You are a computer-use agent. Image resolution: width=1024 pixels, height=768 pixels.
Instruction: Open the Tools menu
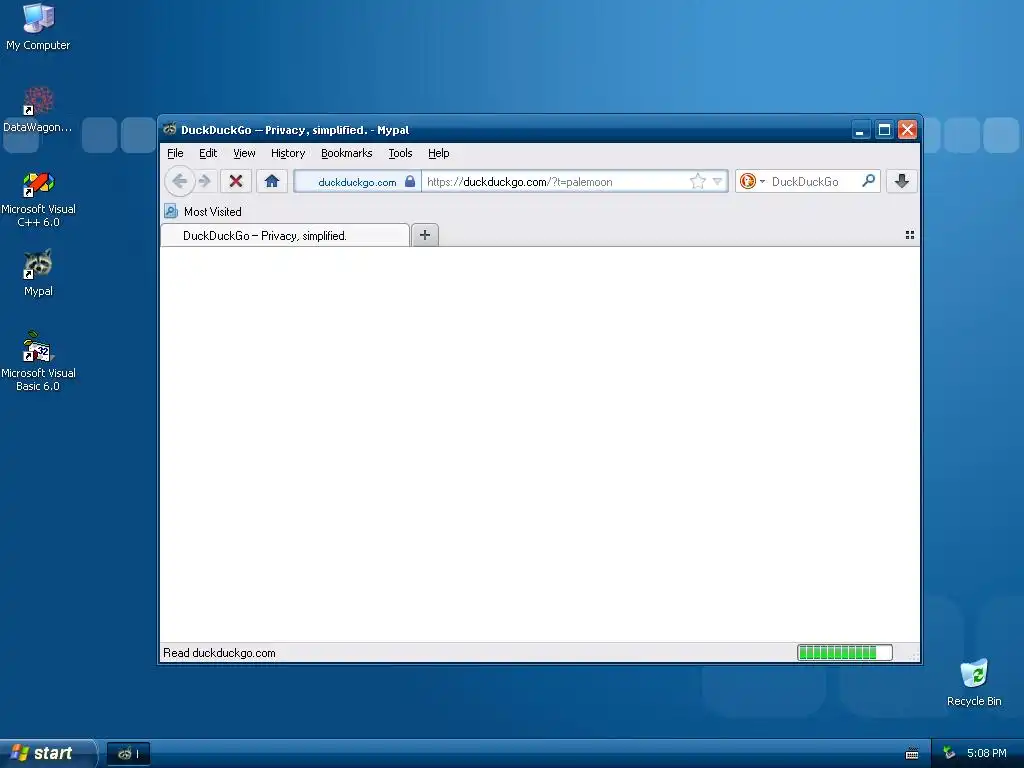[400, 153]
